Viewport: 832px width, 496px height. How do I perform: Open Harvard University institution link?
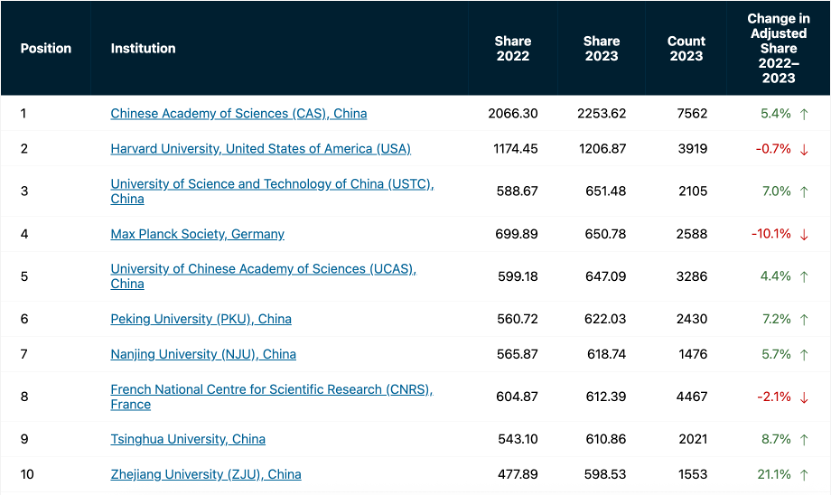(x=261, y=149)
